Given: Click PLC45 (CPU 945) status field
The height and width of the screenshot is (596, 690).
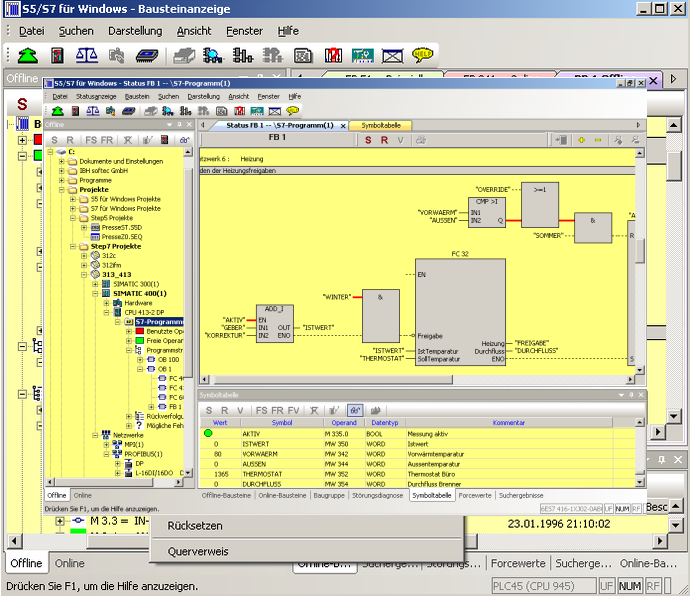Looking at the screenshot, I should tap(543, 586).
